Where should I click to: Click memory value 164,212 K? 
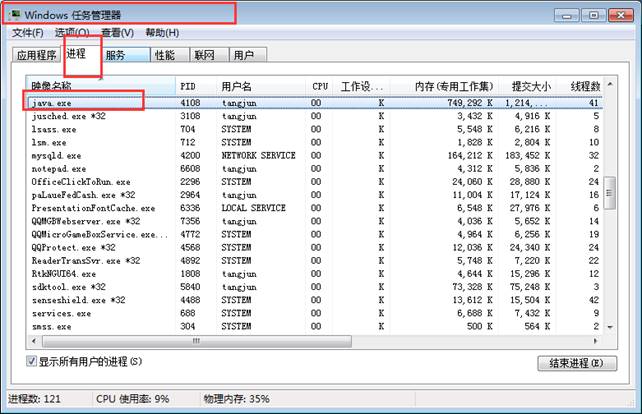click(470, 156)
